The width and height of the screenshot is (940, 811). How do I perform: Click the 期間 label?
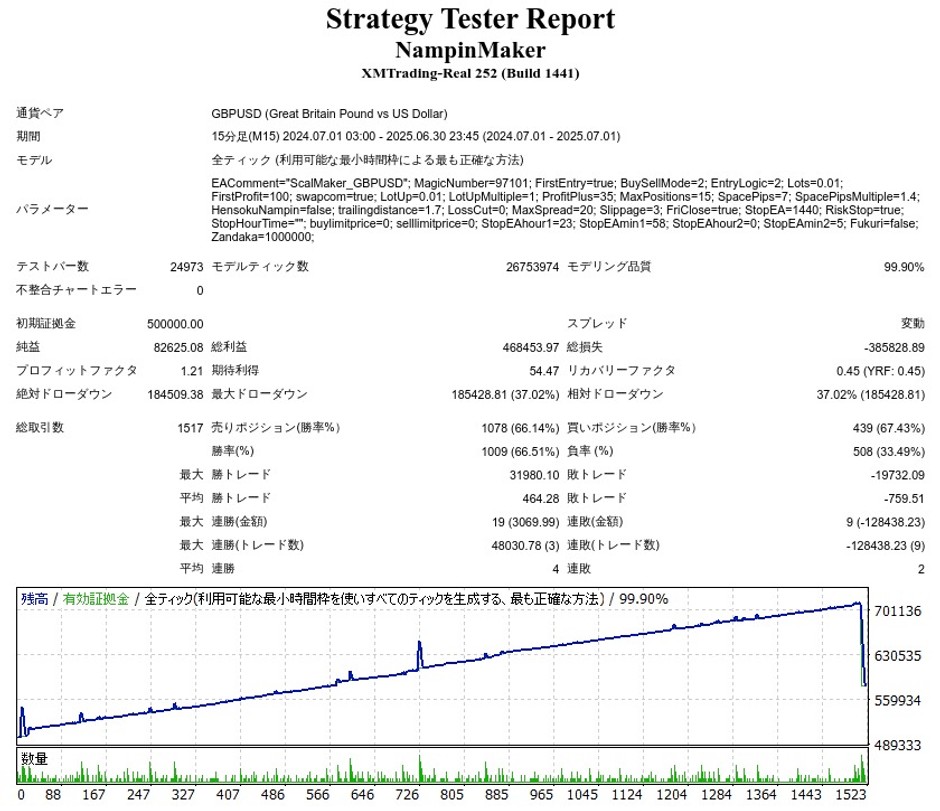coord(28,136)
